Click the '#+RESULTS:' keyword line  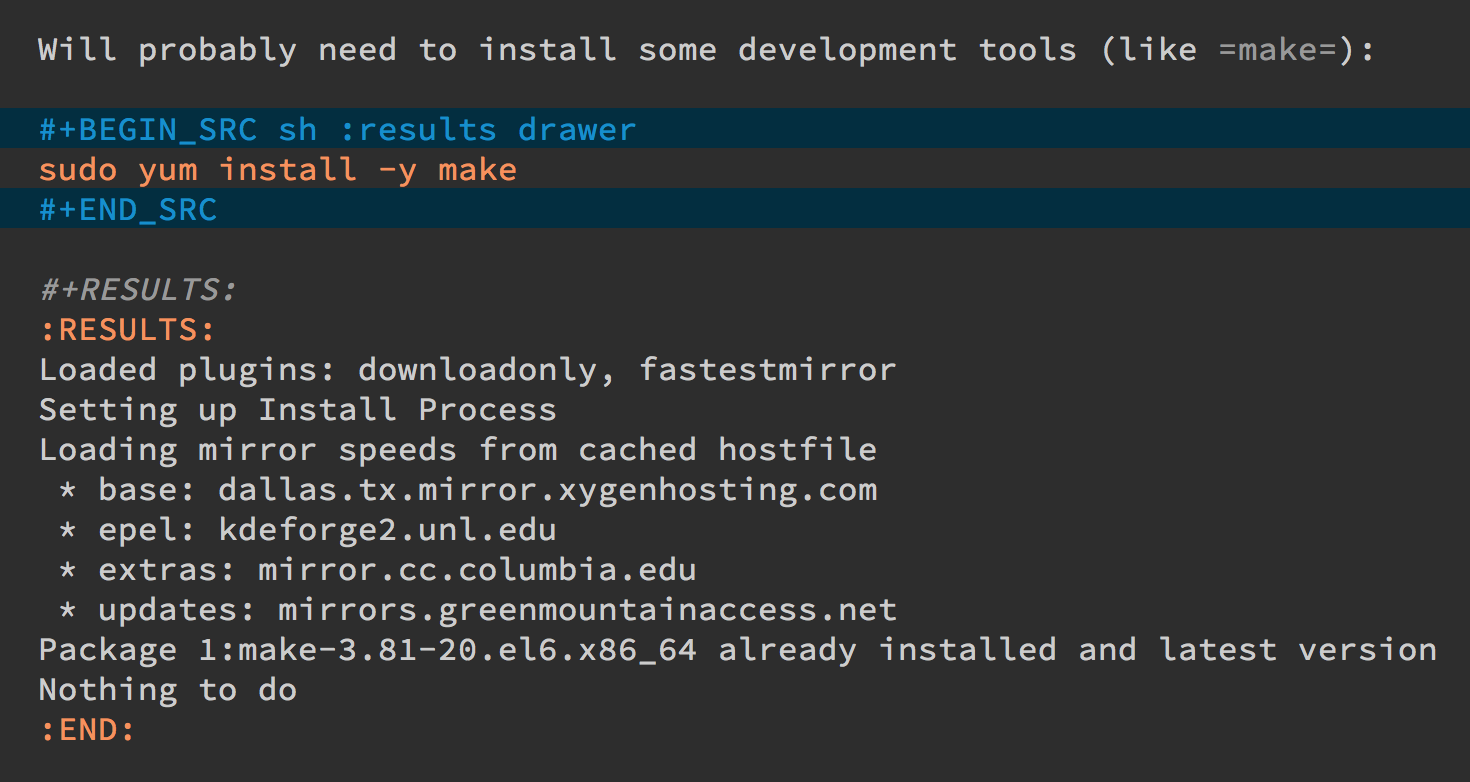[138, 289]
